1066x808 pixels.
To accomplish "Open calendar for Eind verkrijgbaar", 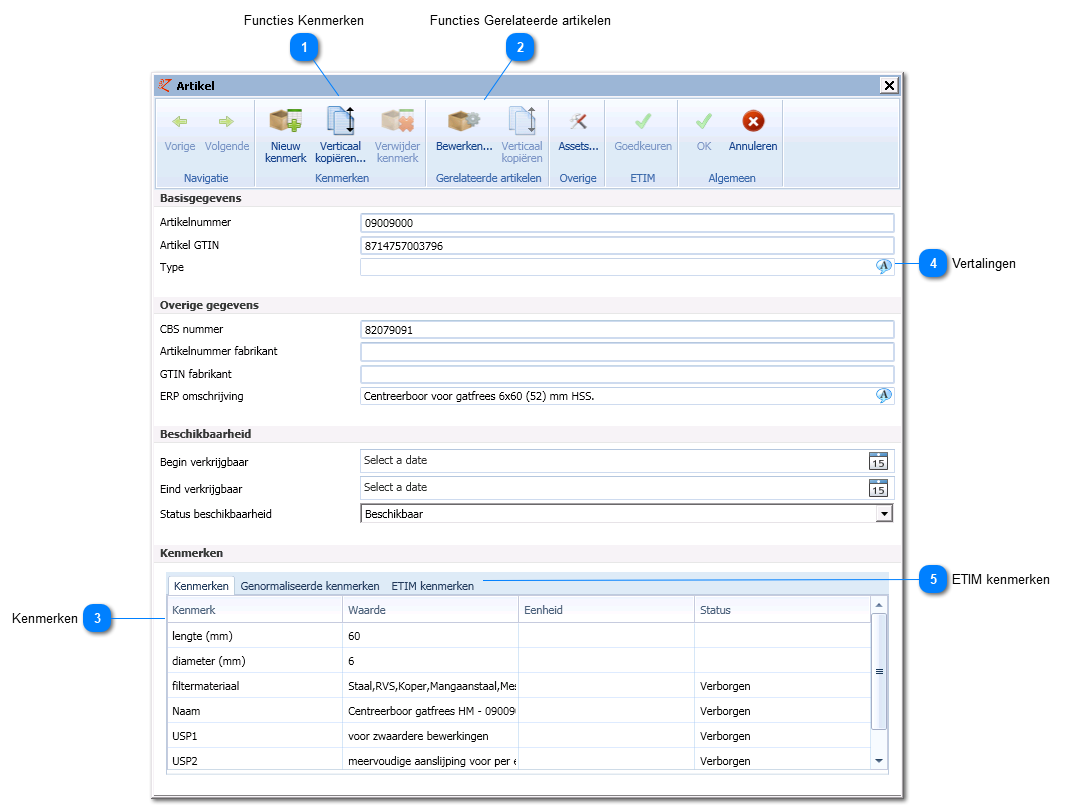I will (878, 488).
